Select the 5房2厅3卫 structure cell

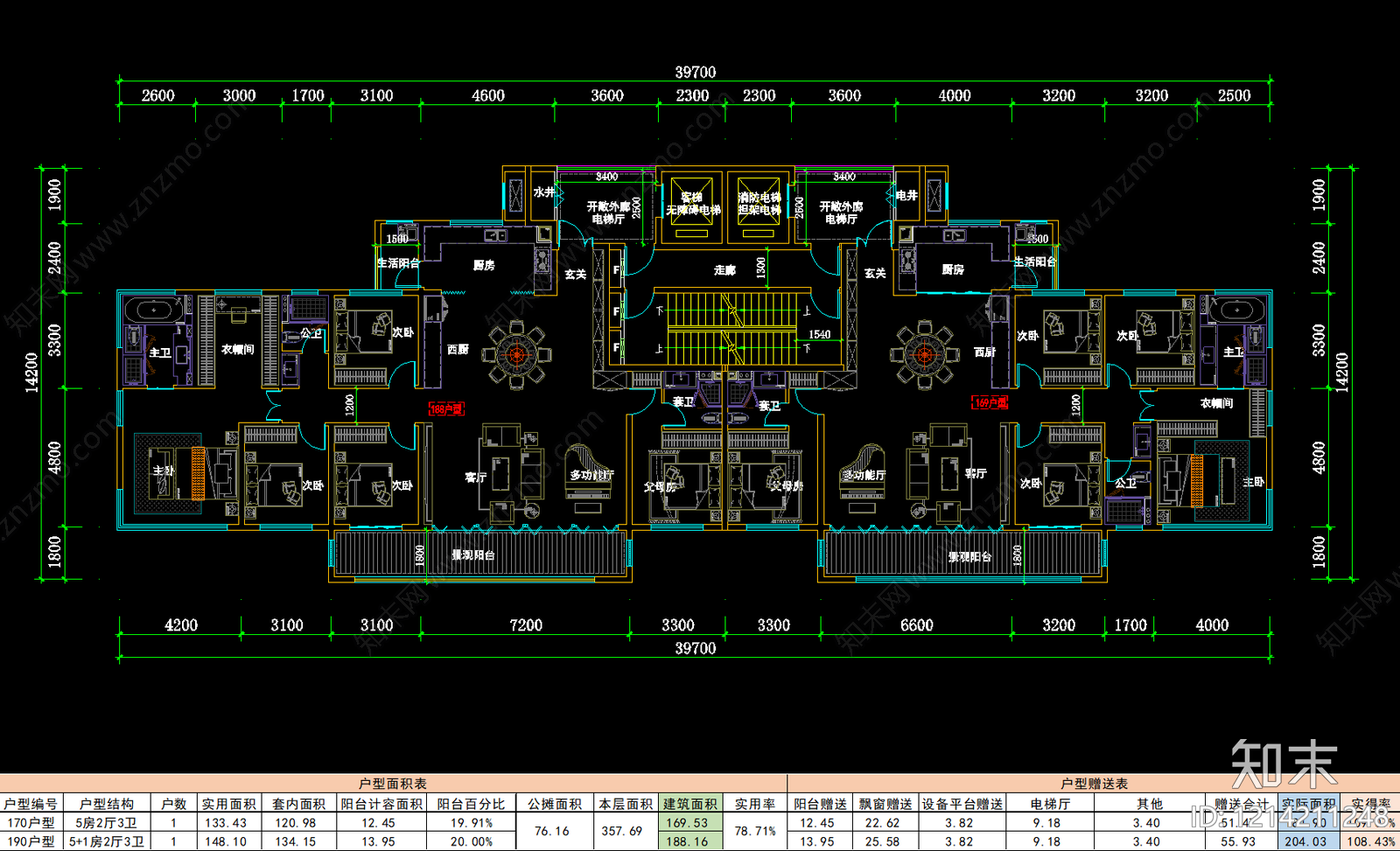click(107, 823)
